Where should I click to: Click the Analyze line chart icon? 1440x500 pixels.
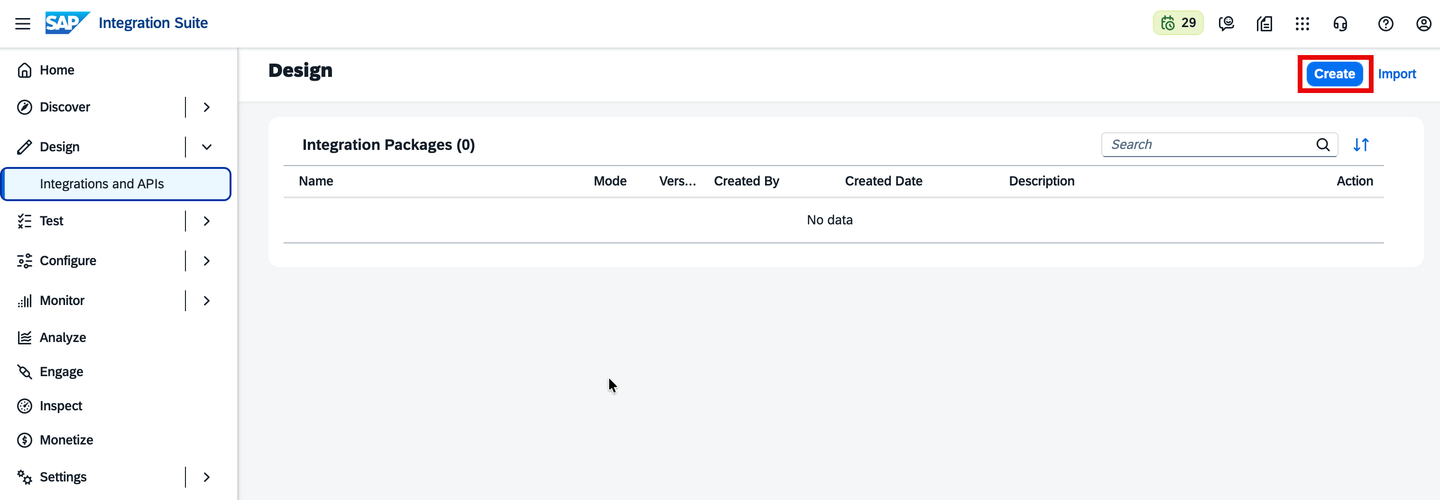pyautogui.click(x=25, y=338)
